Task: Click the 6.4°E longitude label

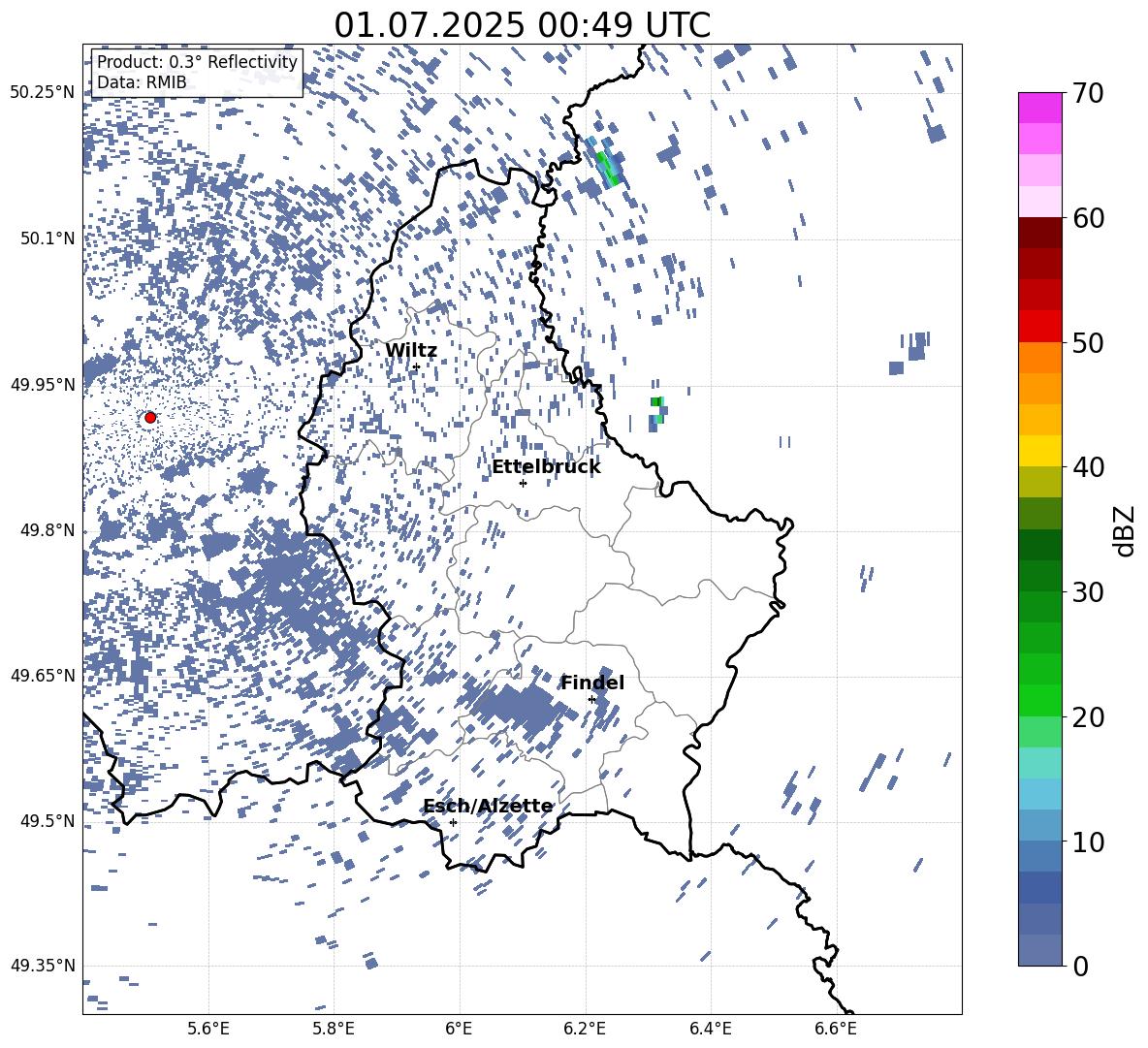Action: pyautogui.click(x=710, y=1030)
